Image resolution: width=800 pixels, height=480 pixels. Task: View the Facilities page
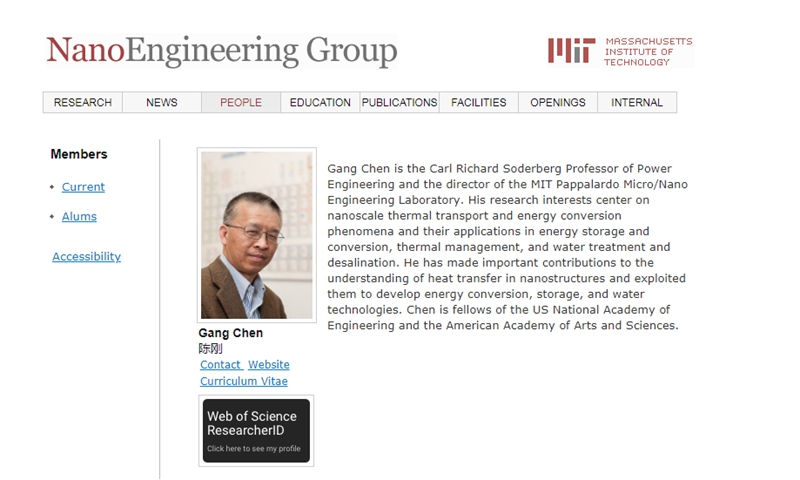click(x=478, y=102)
